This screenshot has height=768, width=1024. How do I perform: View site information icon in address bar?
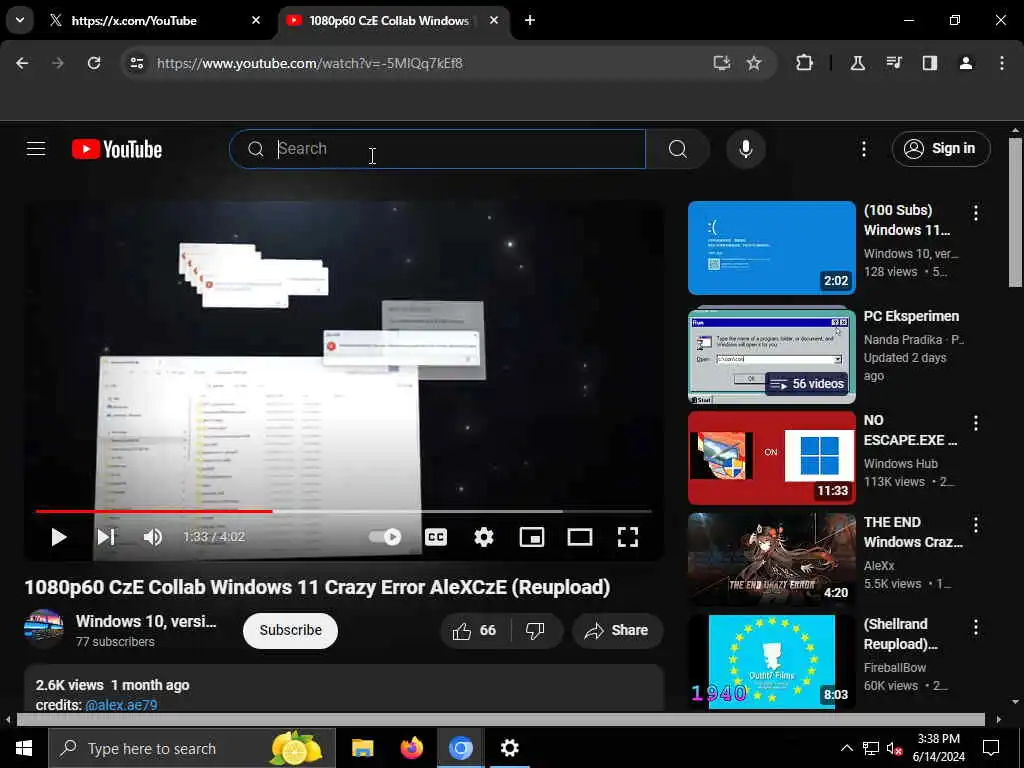tap(136, 63)
